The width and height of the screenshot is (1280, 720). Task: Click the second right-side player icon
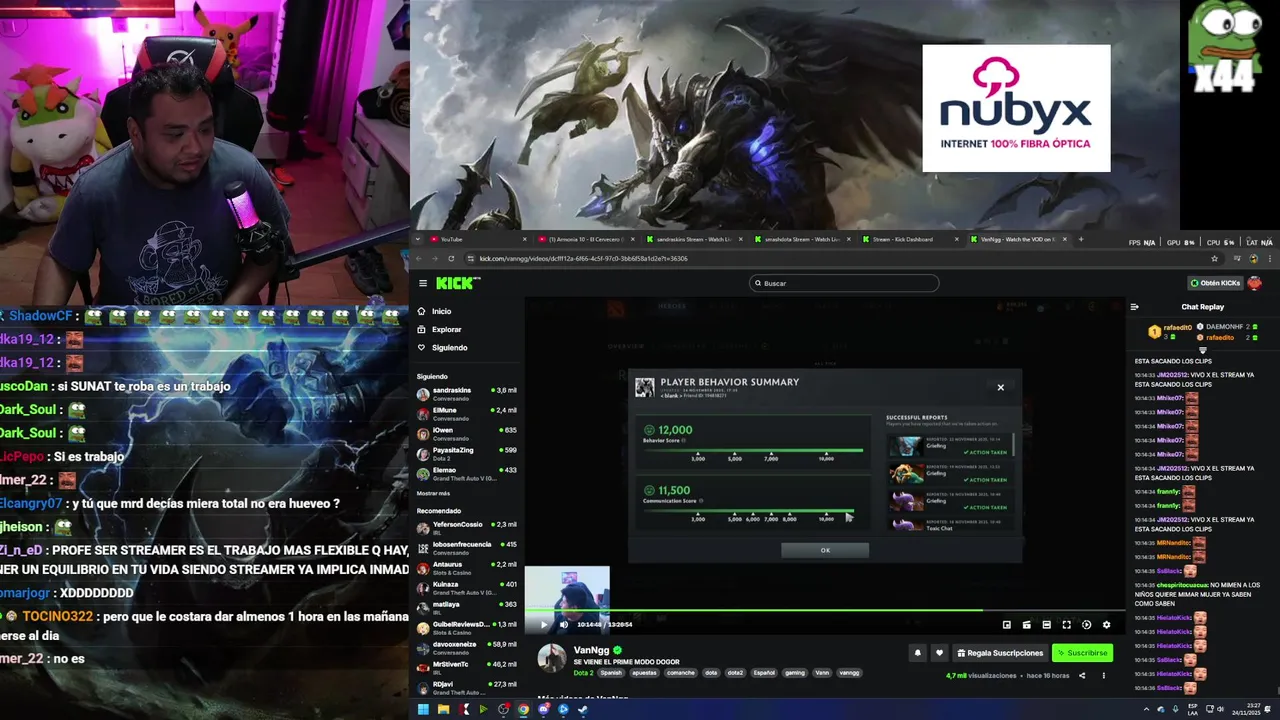click(1027, 625)
